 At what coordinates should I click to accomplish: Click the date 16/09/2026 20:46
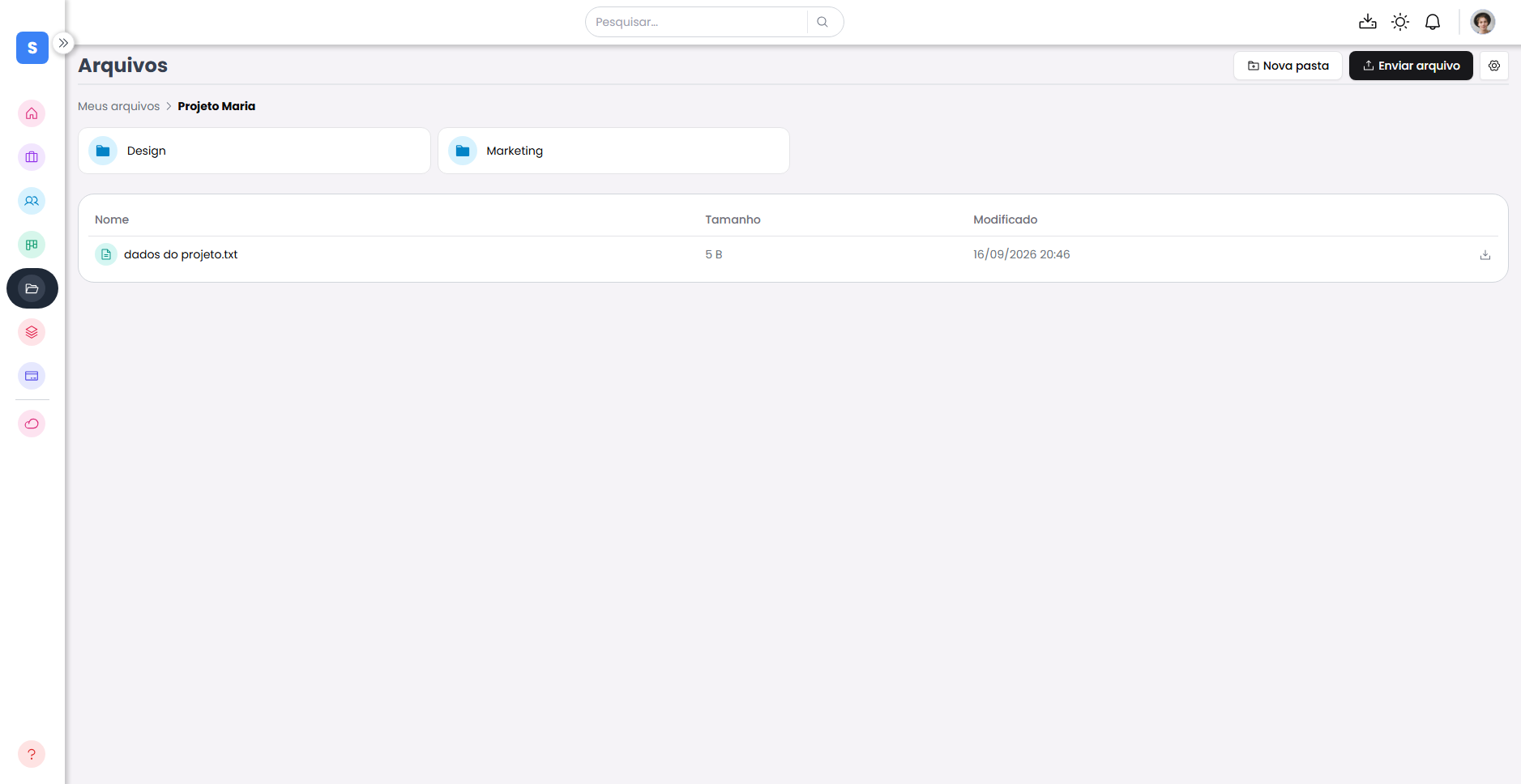[1021, 254]
